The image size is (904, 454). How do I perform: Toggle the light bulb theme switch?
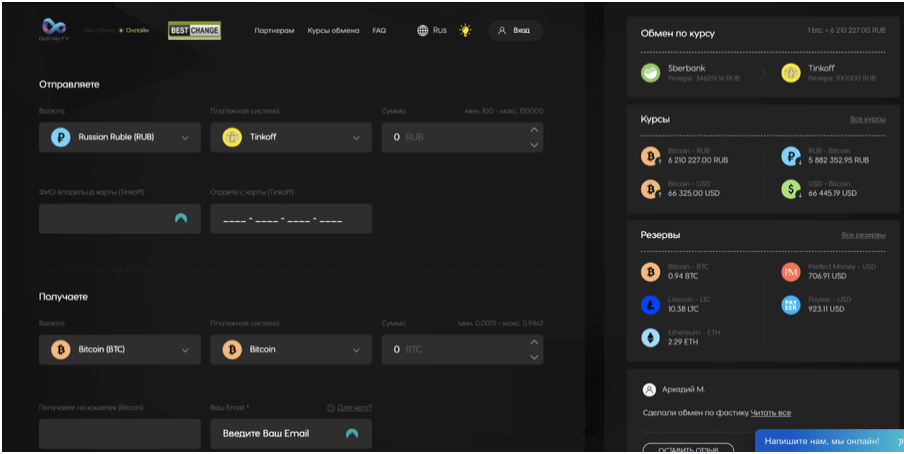pyautogui.click(x=465, y=30)
